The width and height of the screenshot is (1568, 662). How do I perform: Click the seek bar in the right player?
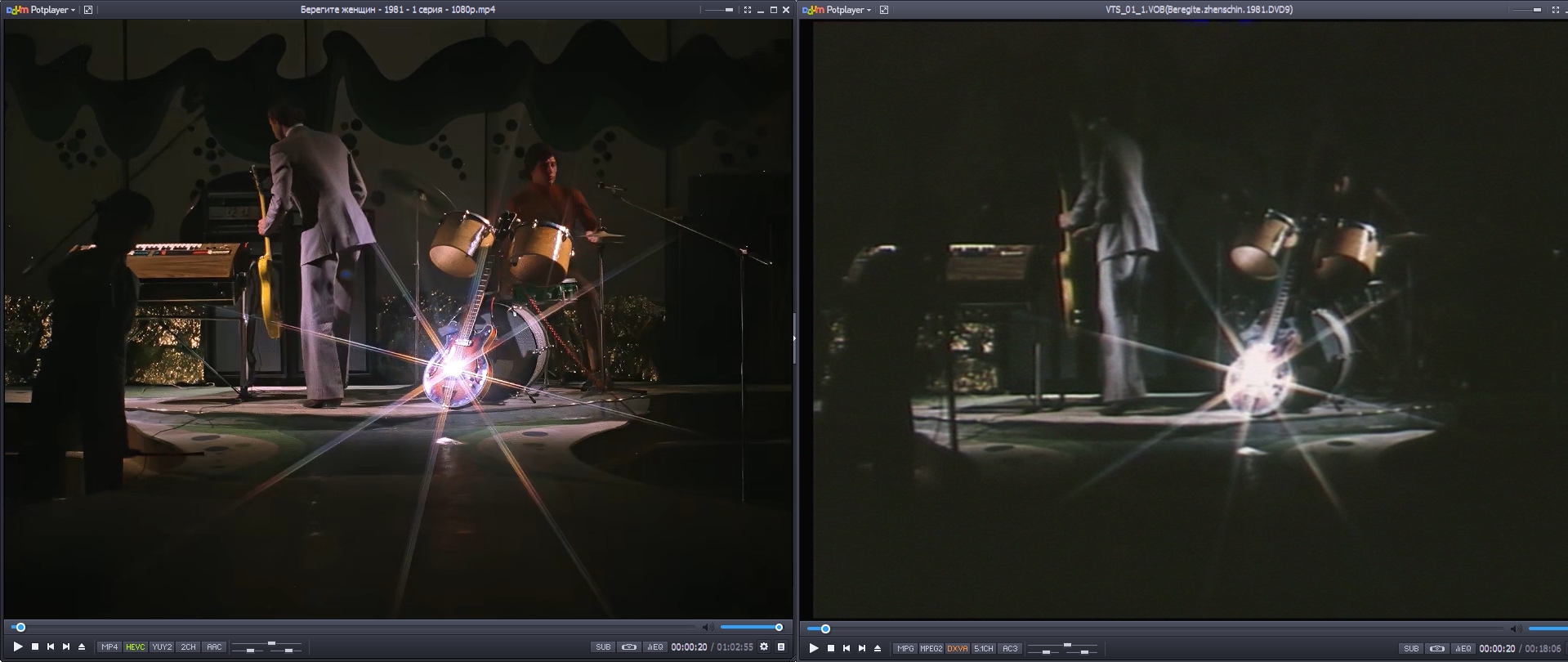click(x=1155, y=628)
